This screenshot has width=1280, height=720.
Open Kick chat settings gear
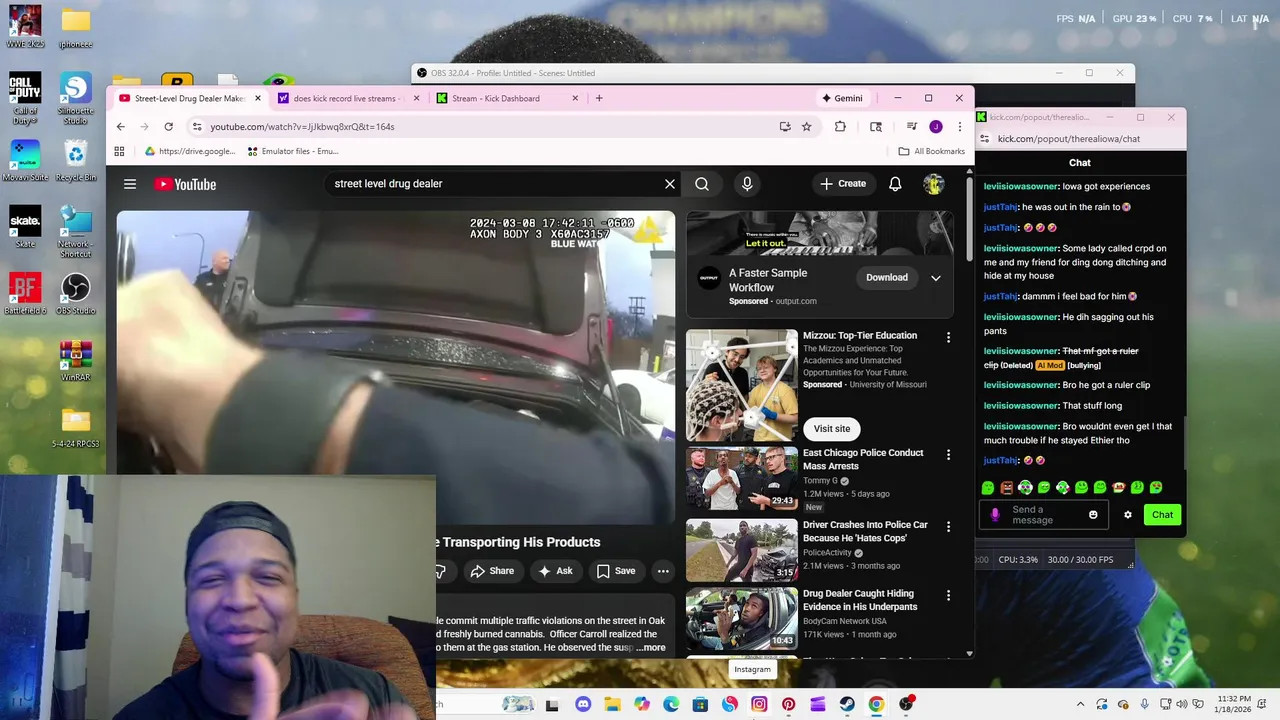(x=1128, y=515)
